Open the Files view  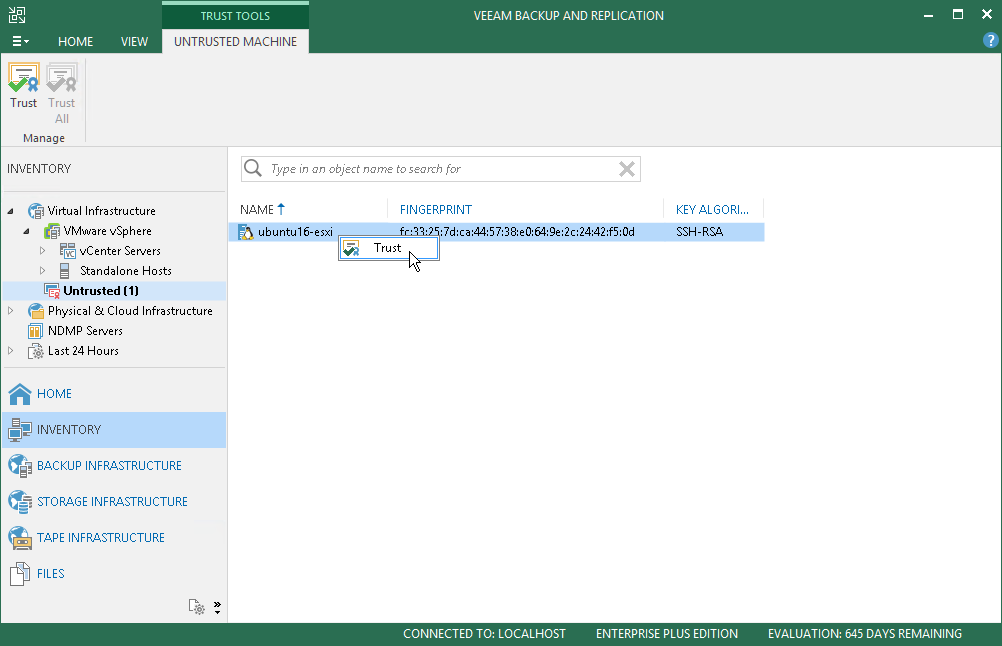(x=114, y=573)
